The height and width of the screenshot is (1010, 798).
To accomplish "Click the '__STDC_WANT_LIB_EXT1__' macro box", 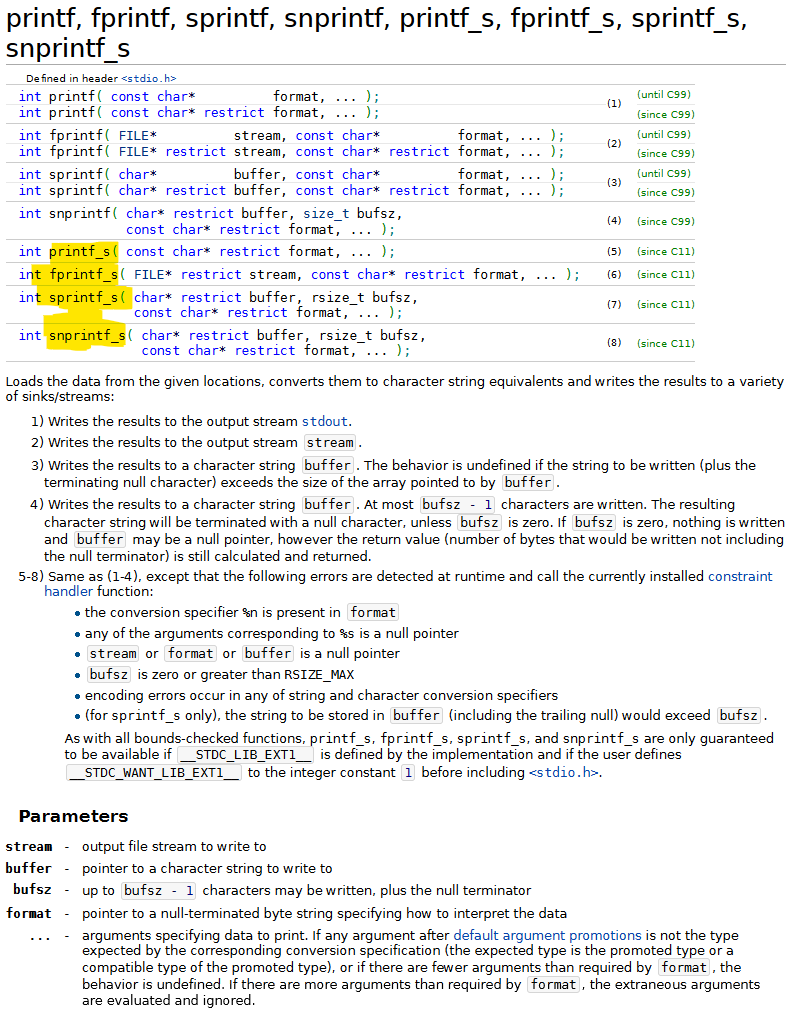I will point(154,772).
